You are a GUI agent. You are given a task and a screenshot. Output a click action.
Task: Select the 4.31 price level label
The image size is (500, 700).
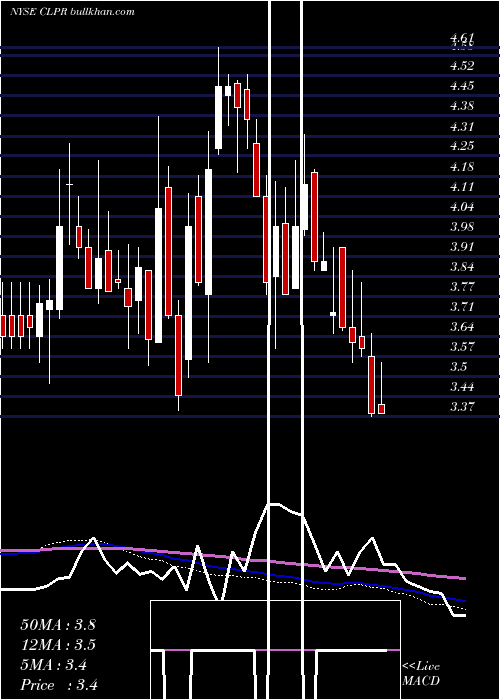pyautogui.click(x=462, y=127)
